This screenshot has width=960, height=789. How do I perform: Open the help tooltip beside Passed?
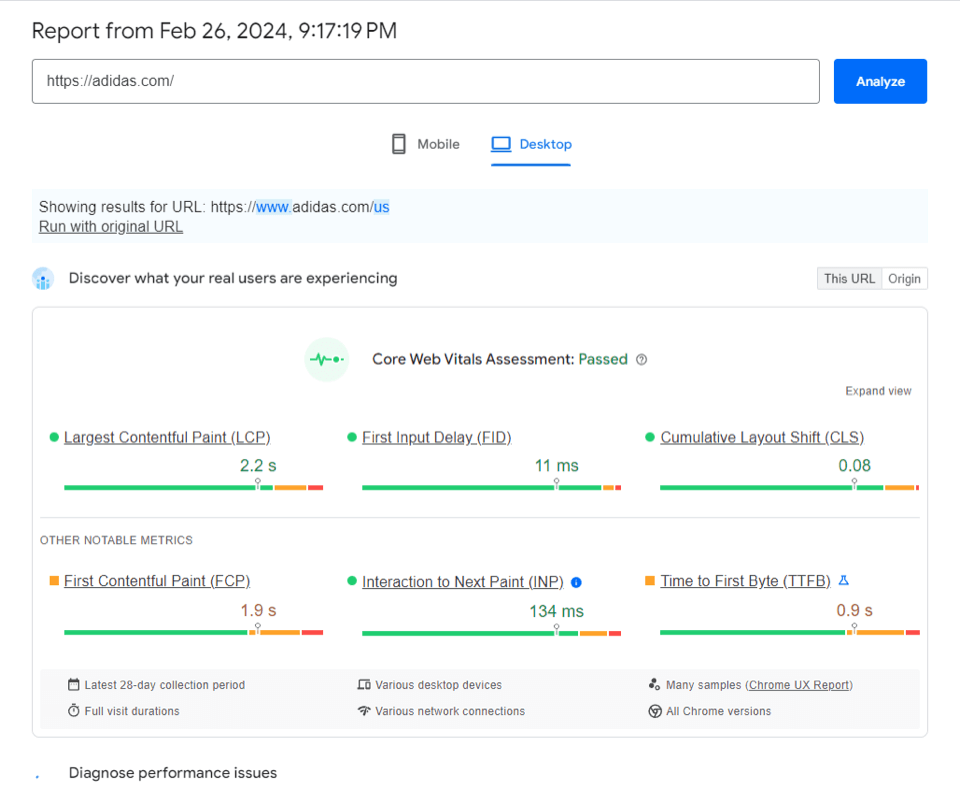coord(641,359)
